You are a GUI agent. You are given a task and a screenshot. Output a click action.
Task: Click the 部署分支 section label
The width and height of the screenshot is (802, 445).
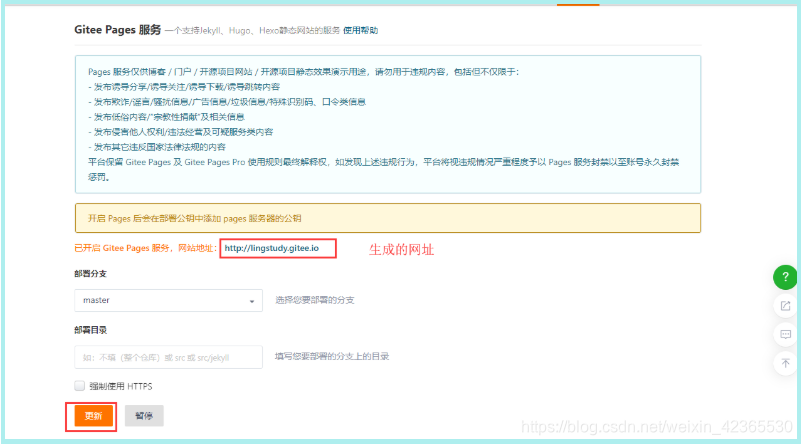click(92, 274)
